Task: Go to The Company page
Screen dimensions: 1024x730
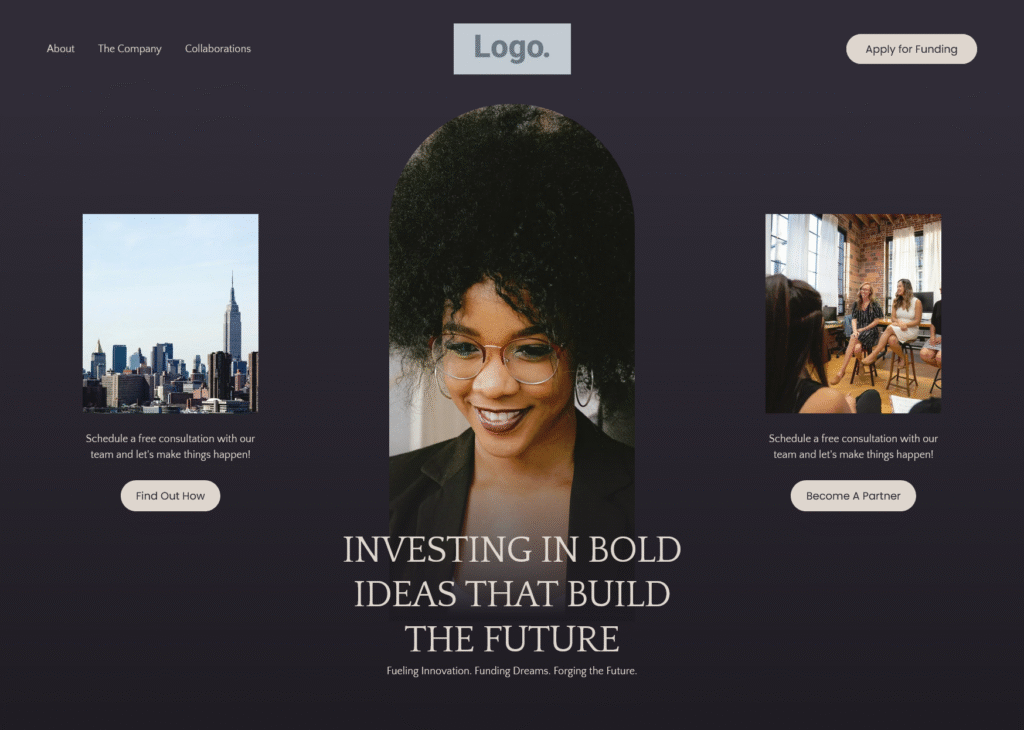Action: pyautogui.click(x=129, y=49)
